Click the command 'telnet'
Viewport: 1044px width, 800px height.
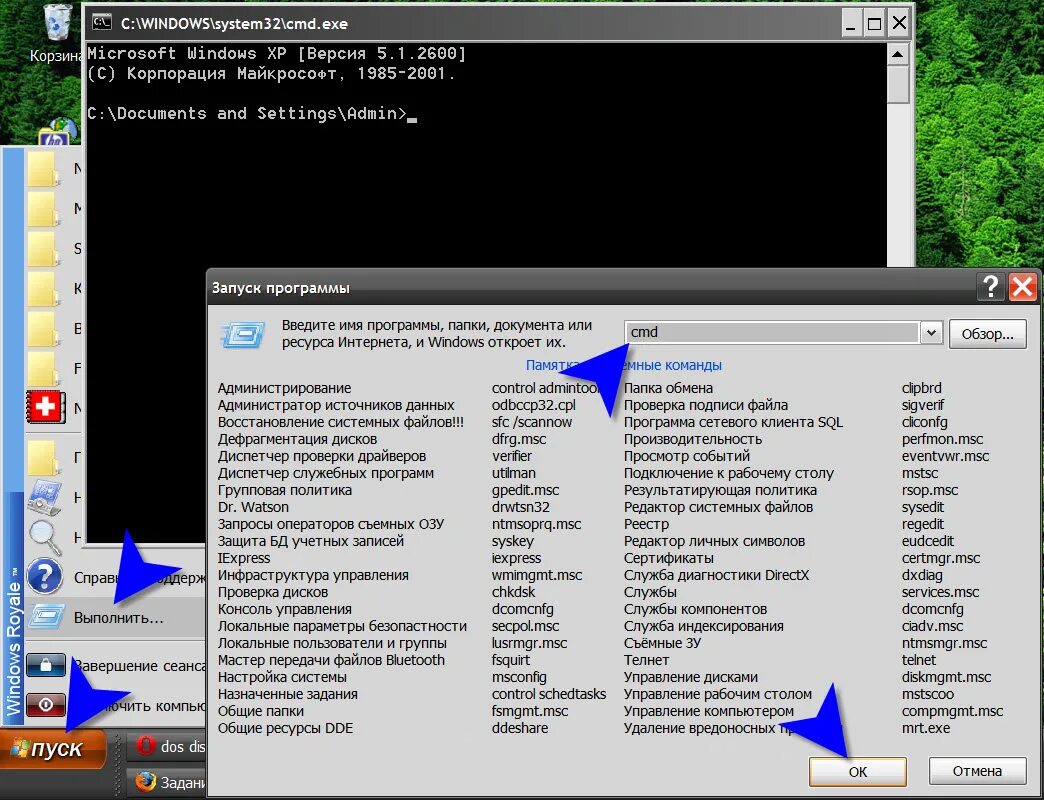[x=919, y=660]
